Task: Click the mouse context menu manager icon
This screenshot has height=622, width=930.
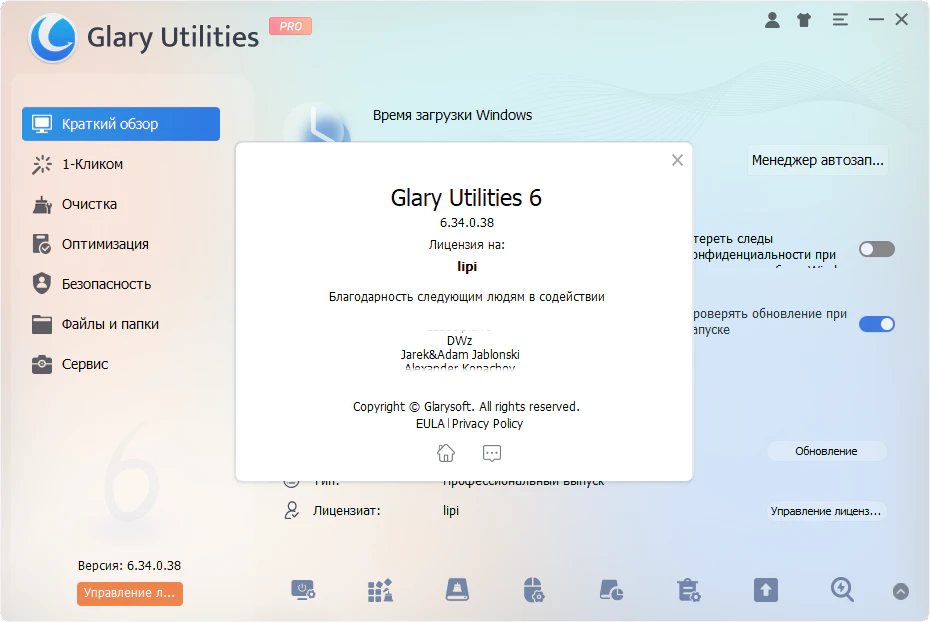Action: [534, 590]
